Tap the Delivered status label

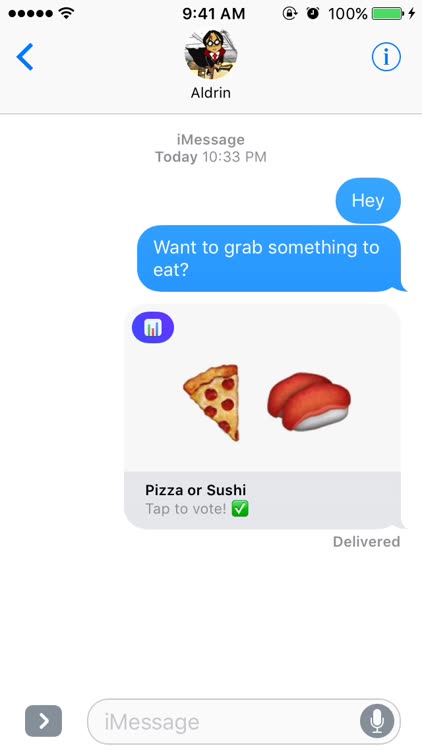(366, 541)
